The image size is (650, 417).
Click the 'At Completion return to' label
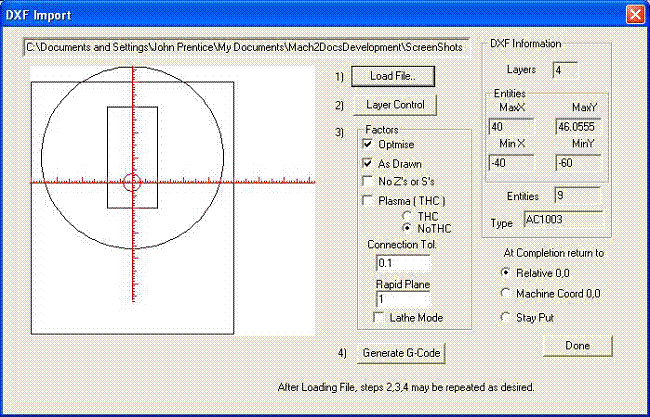(553, 253)
